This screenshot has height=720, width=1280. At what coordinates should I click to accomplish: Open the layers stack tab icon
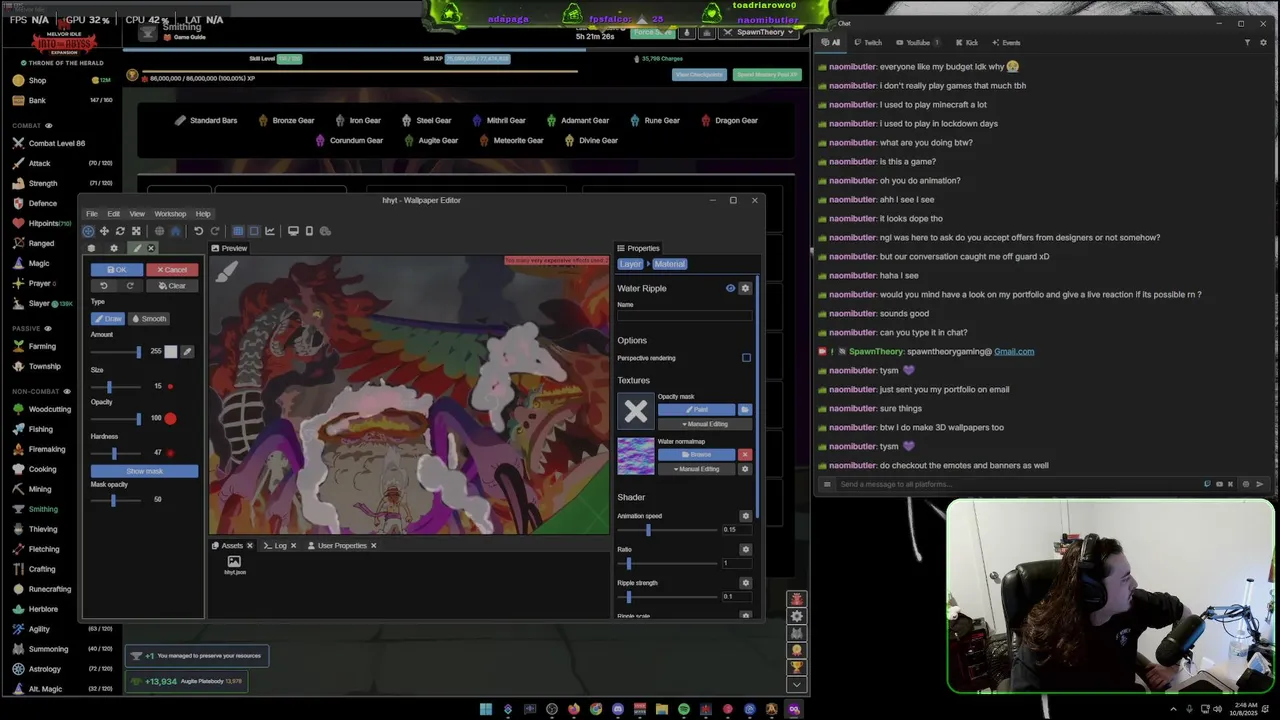pyautogui.click(x=91, y=248)
